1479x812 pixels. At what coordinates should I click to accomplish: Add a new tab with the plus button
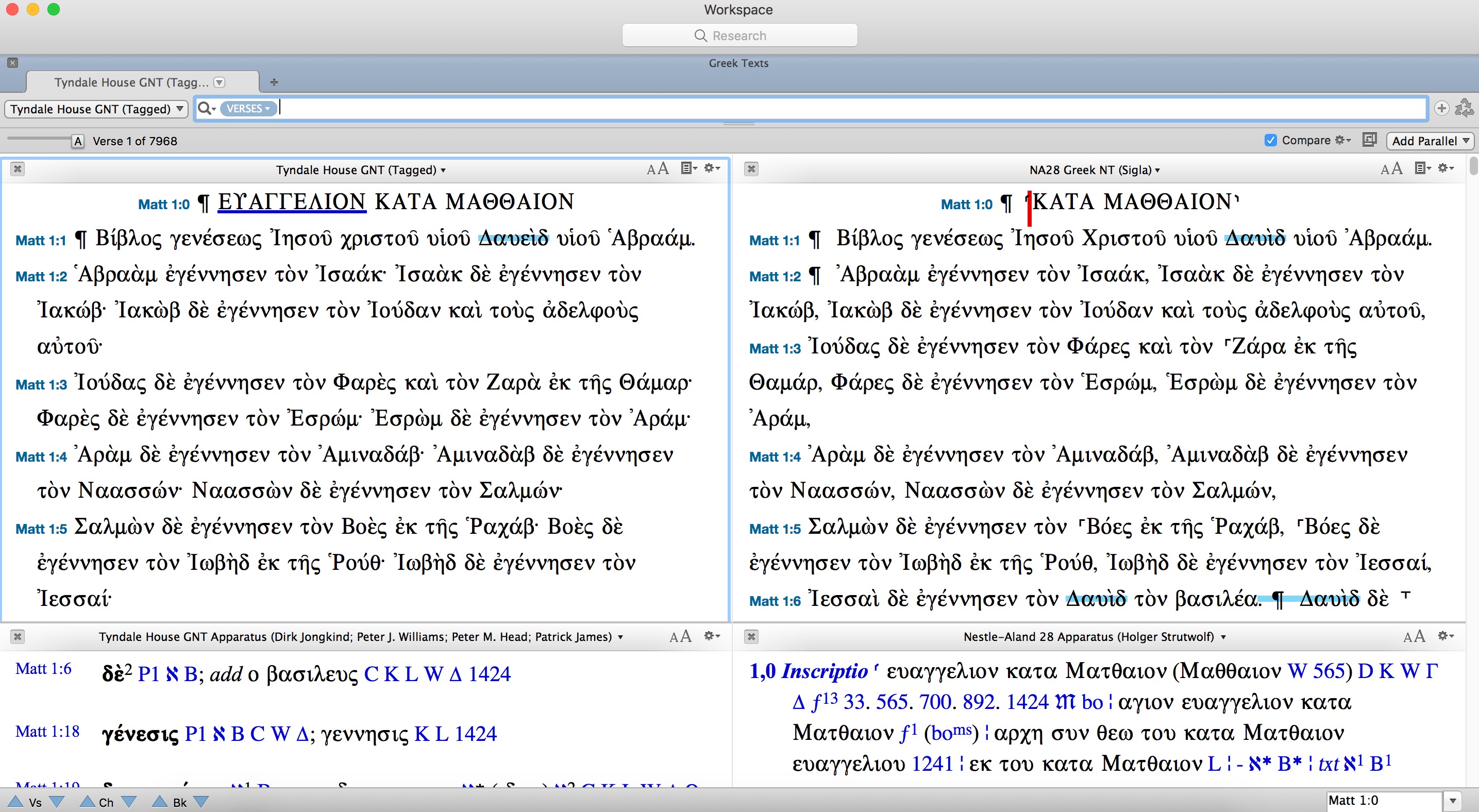pos(274,82)
